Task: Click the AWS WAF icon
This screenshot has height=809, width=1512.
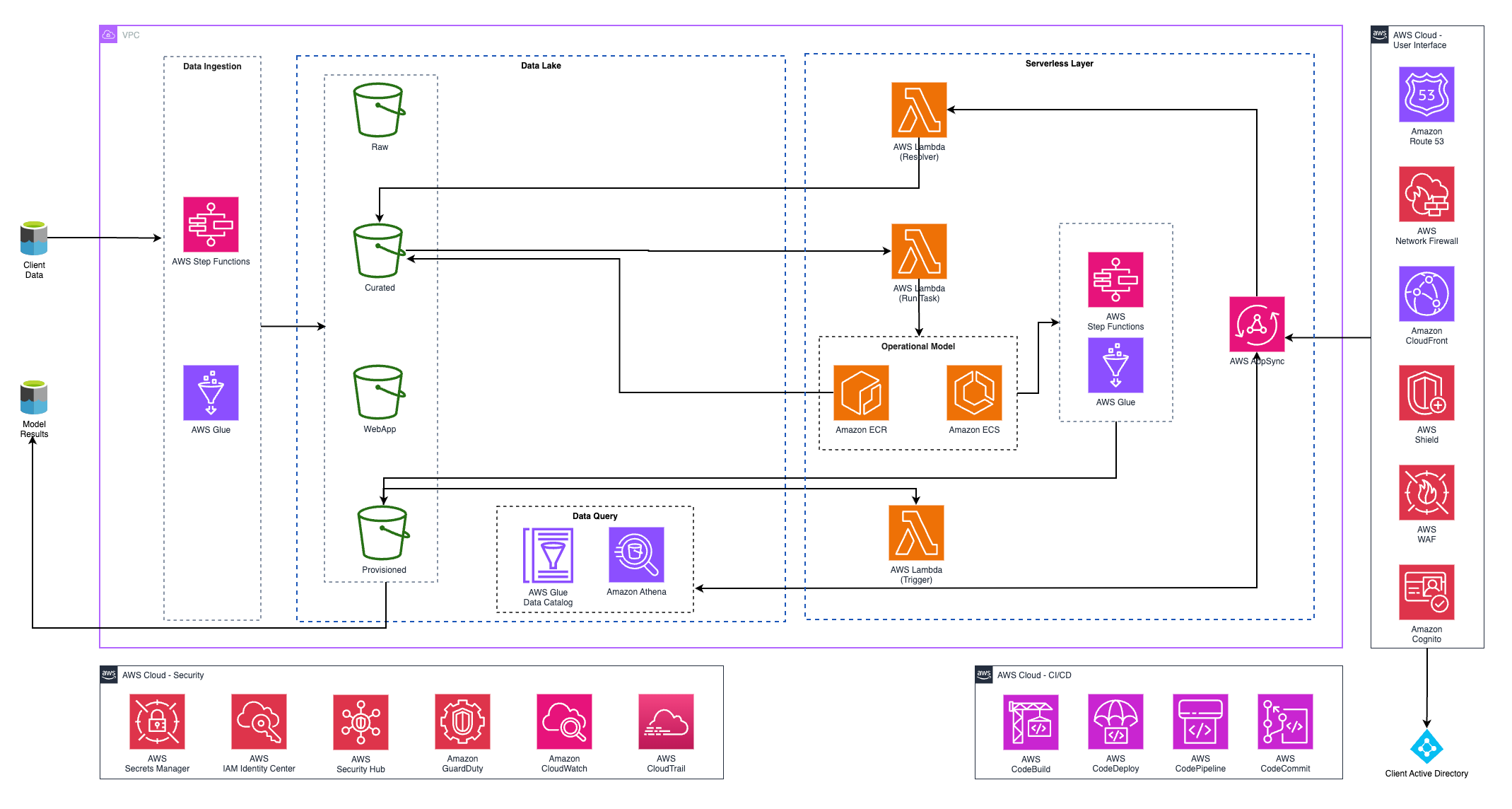Action: pyautogui.click(x=1426, y=492)
